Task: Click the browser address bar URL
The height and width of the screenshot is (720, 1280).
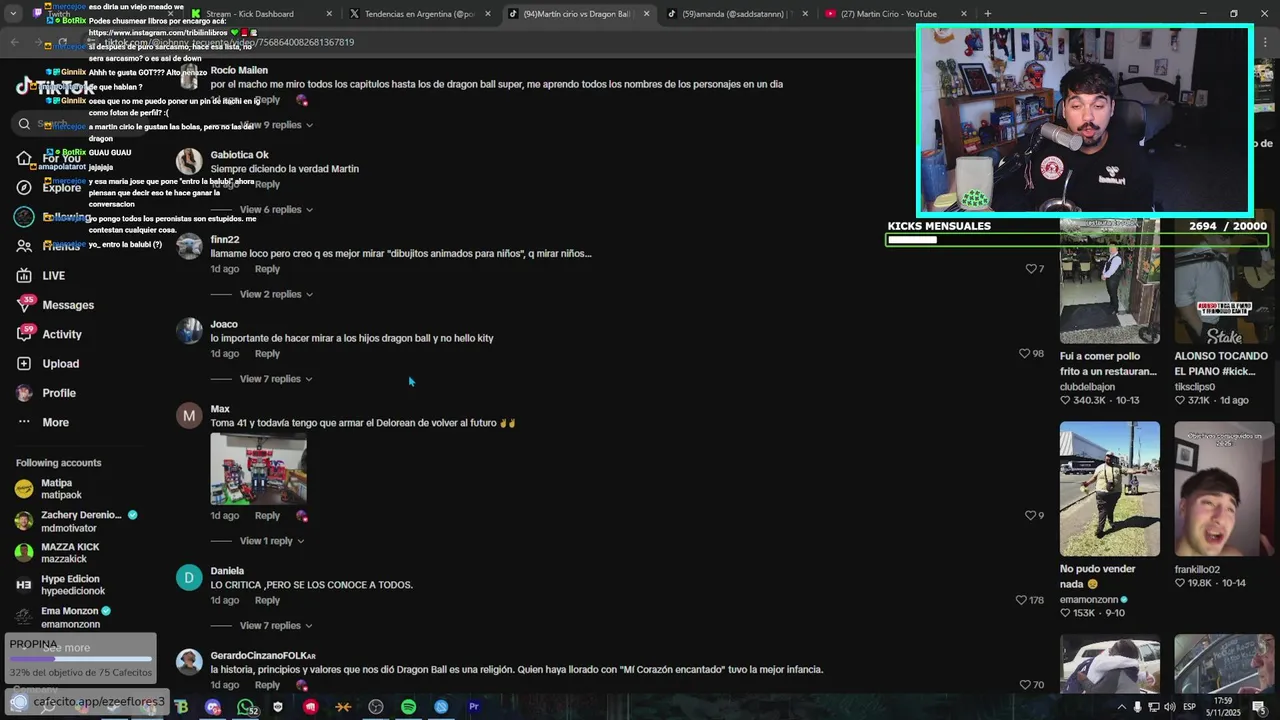Action: tap(229, 43)
